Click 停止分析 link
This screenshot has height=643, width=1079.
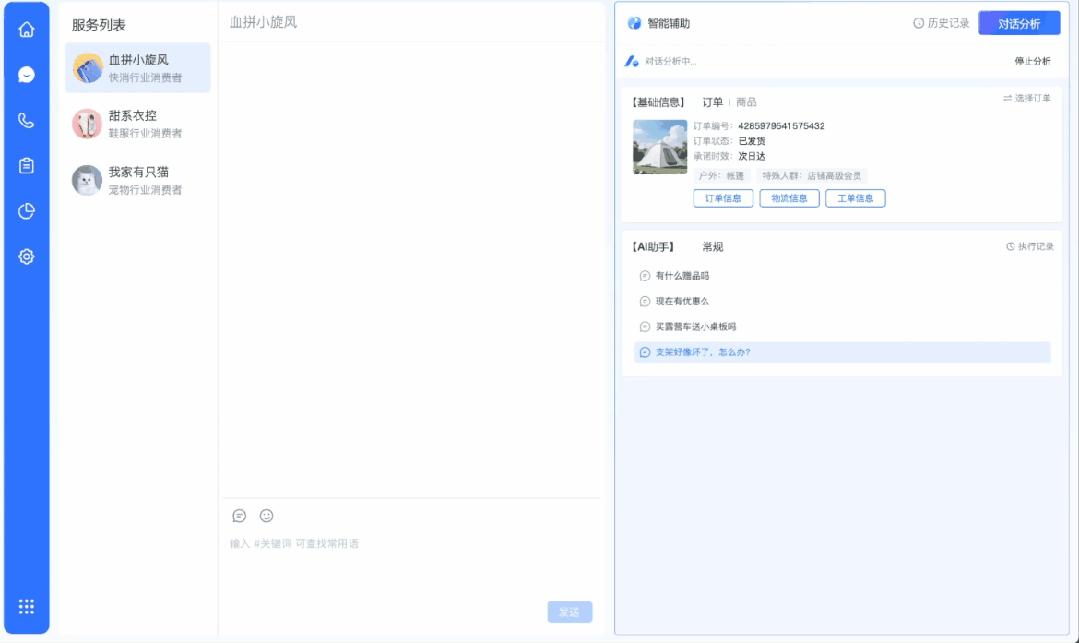coord(1032,61)
